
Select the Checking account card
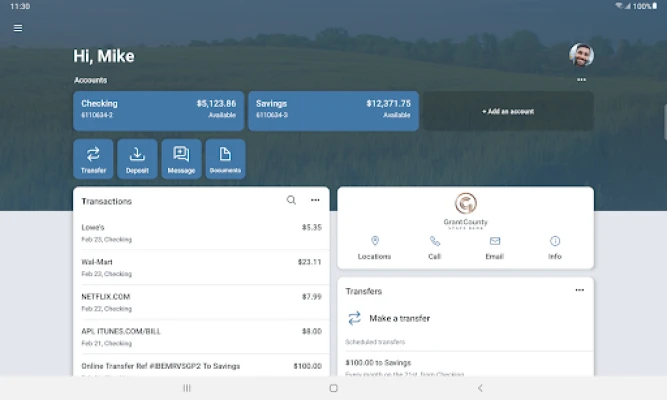pos(158,110)
